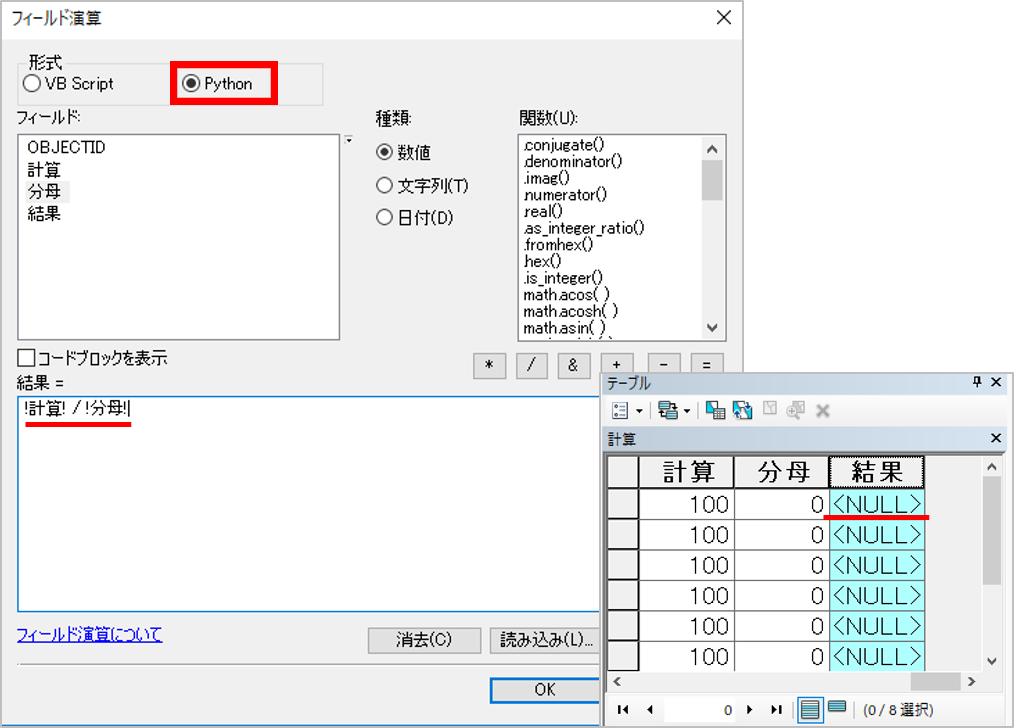Image resolution: width=1014 pixels, height=728 pixels.
Task: Select the 数値 type radio button
Action: point(384,152)
